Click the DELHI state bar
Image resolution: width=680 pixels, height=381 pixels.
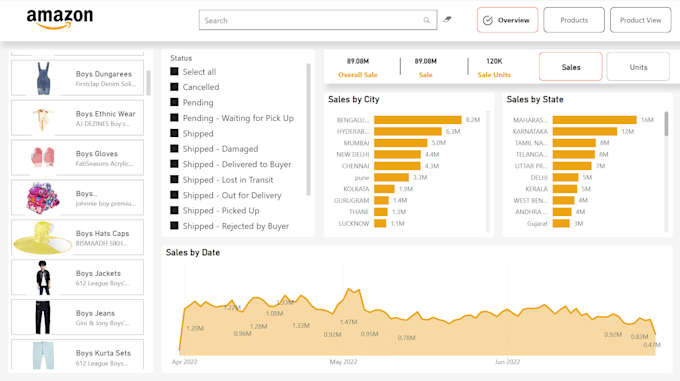click(566, 177)
